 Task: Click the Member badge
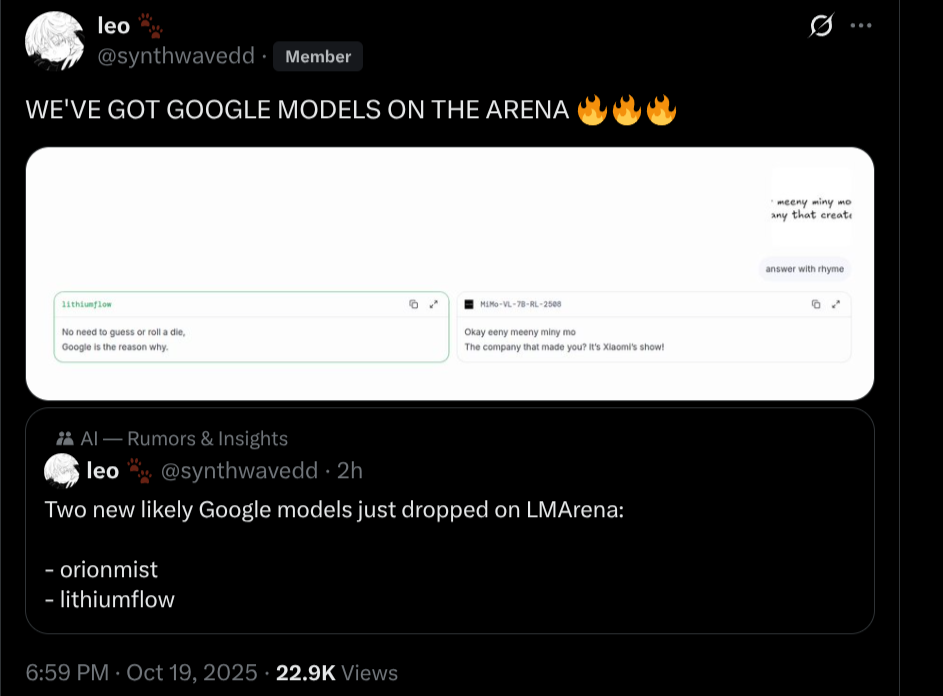[x=318, y=57]
